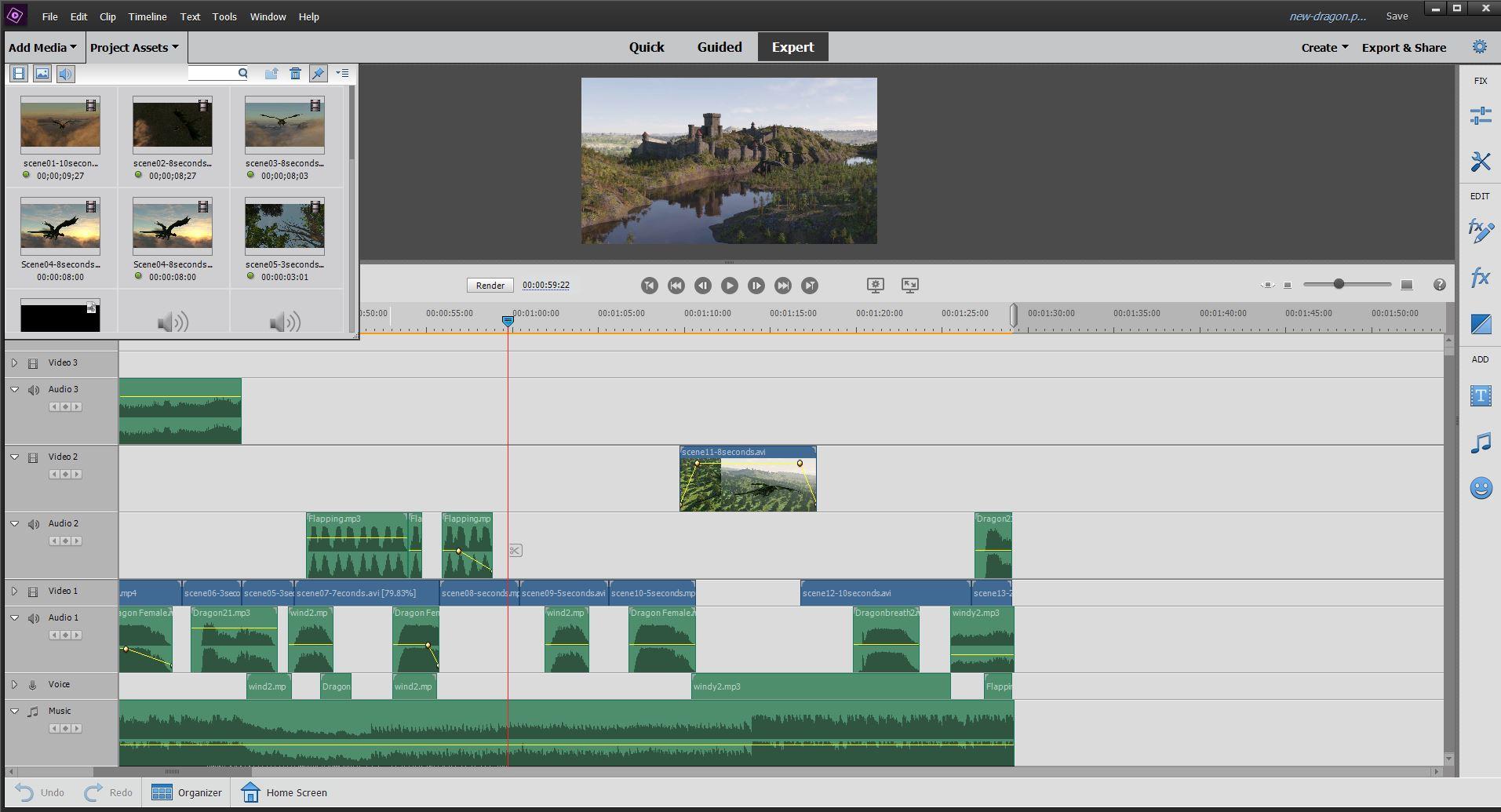1501x812 pixels.
Task: Open the Transitions panel icon
Action: tap(1480, 323)
